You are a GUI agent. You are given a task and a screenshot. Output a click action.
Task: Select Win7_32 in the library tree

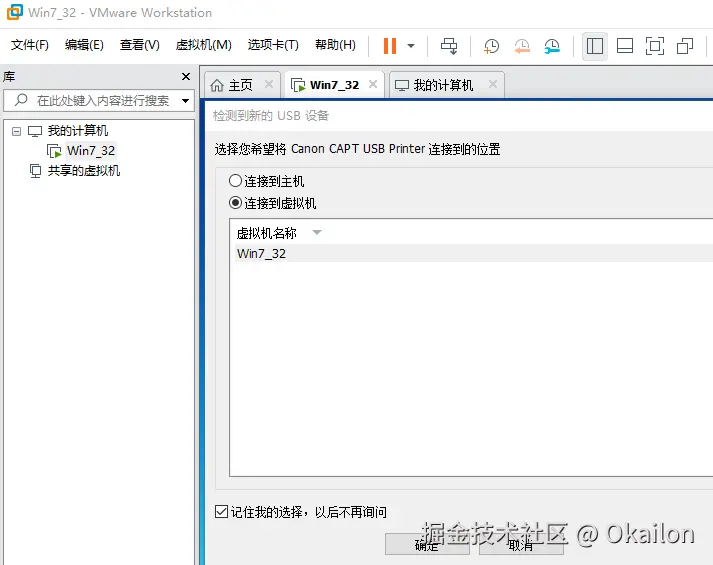pyautogui.click(x=91, y=150)
